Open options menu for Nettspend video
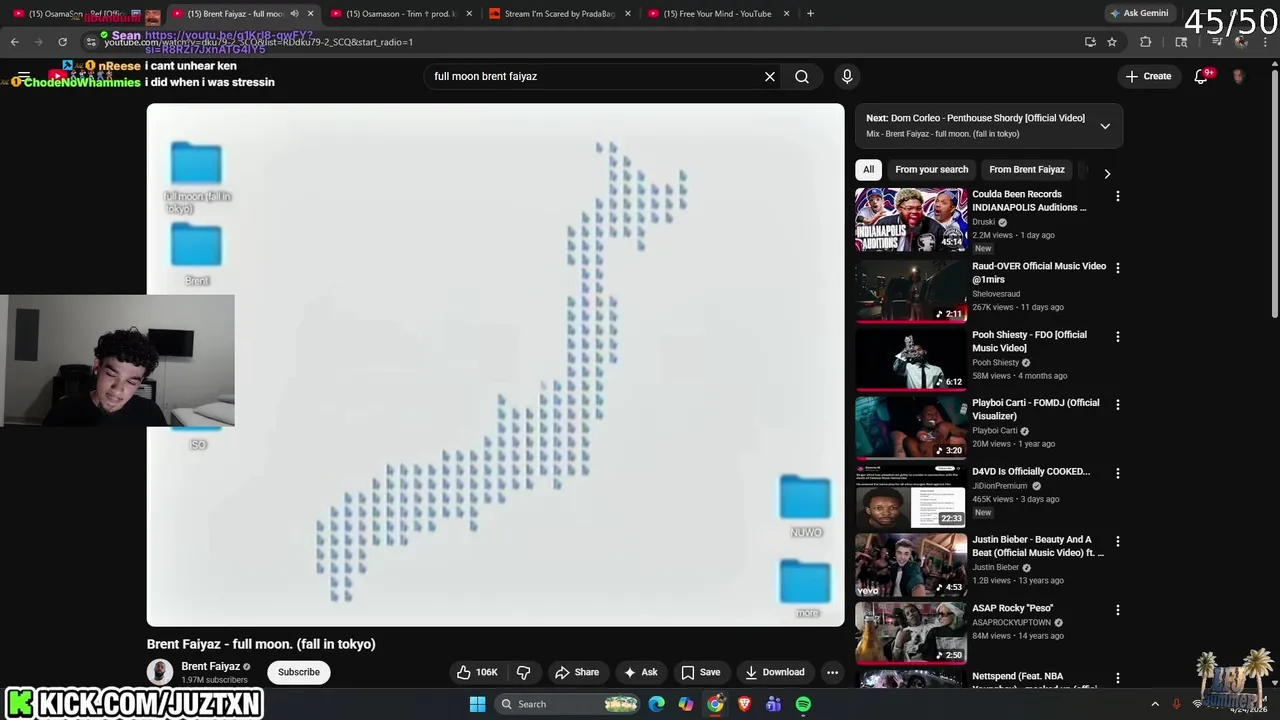1280x720 pixels. click(1118, 678)
